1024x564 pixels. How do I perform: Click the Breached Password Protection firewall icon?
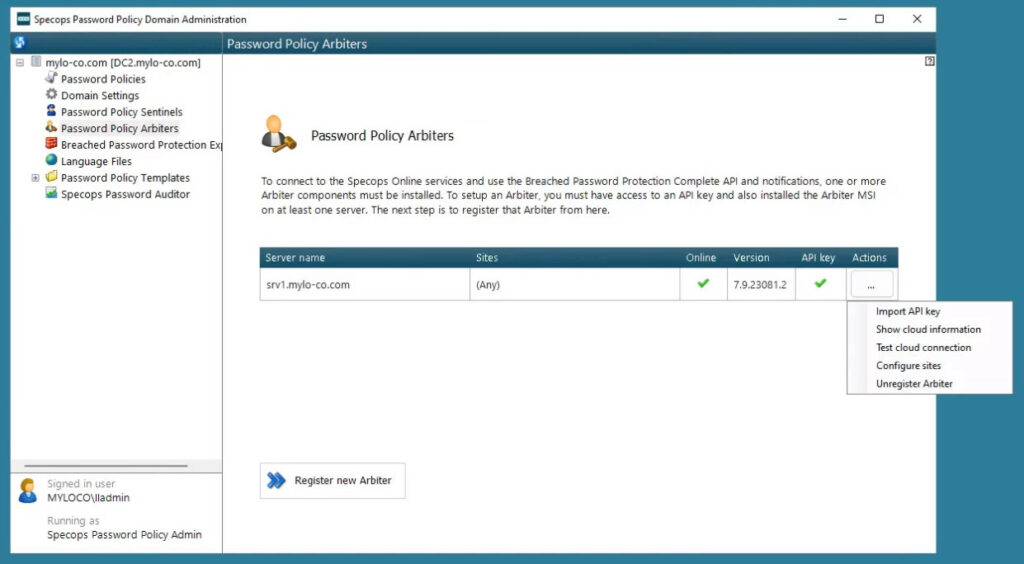pos(52,144)
